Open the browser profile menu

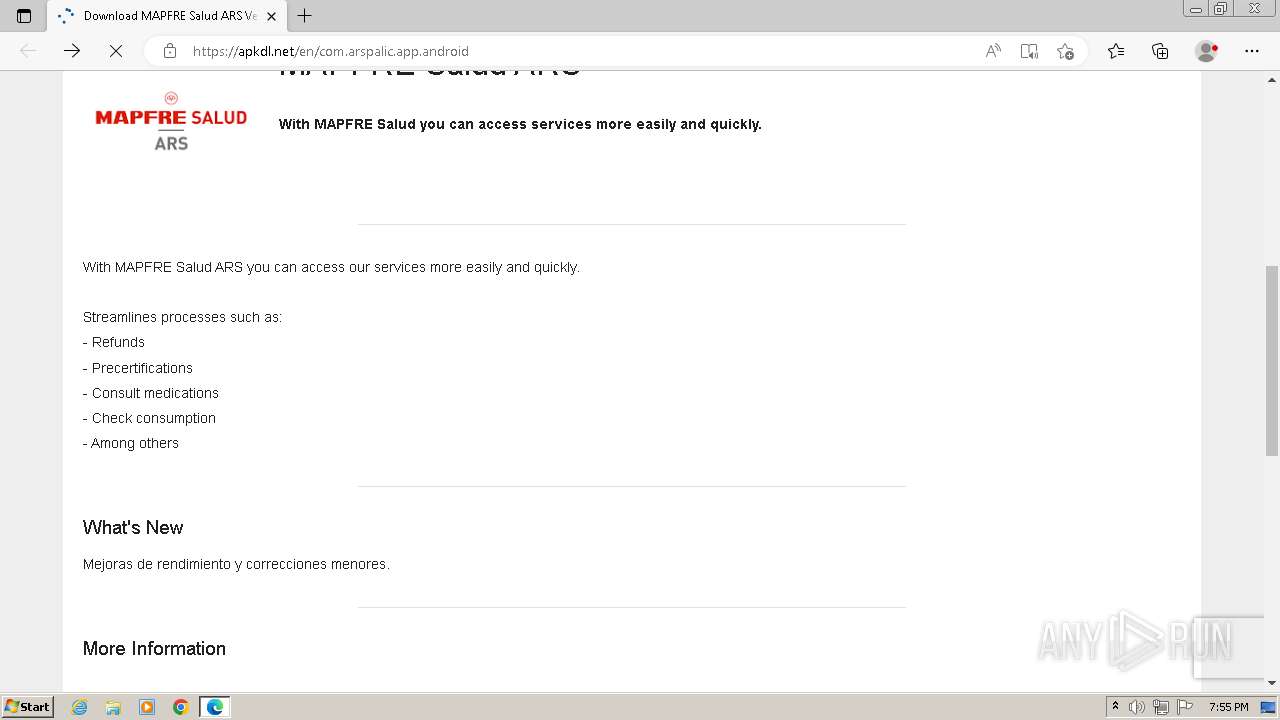[x=1207, y=51]
